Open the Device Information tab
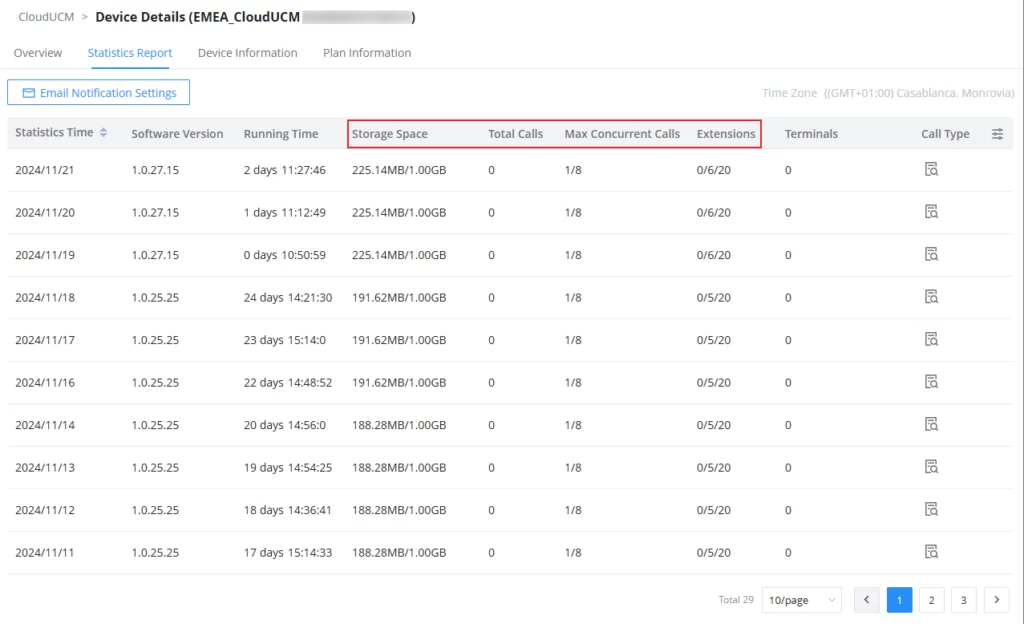 248,53
